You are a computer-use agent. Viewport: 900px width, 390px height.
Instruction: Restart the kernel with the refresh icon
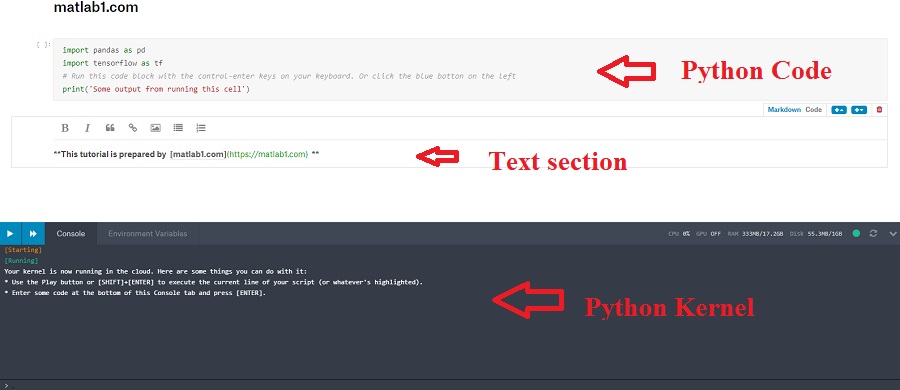coord(873,233)
